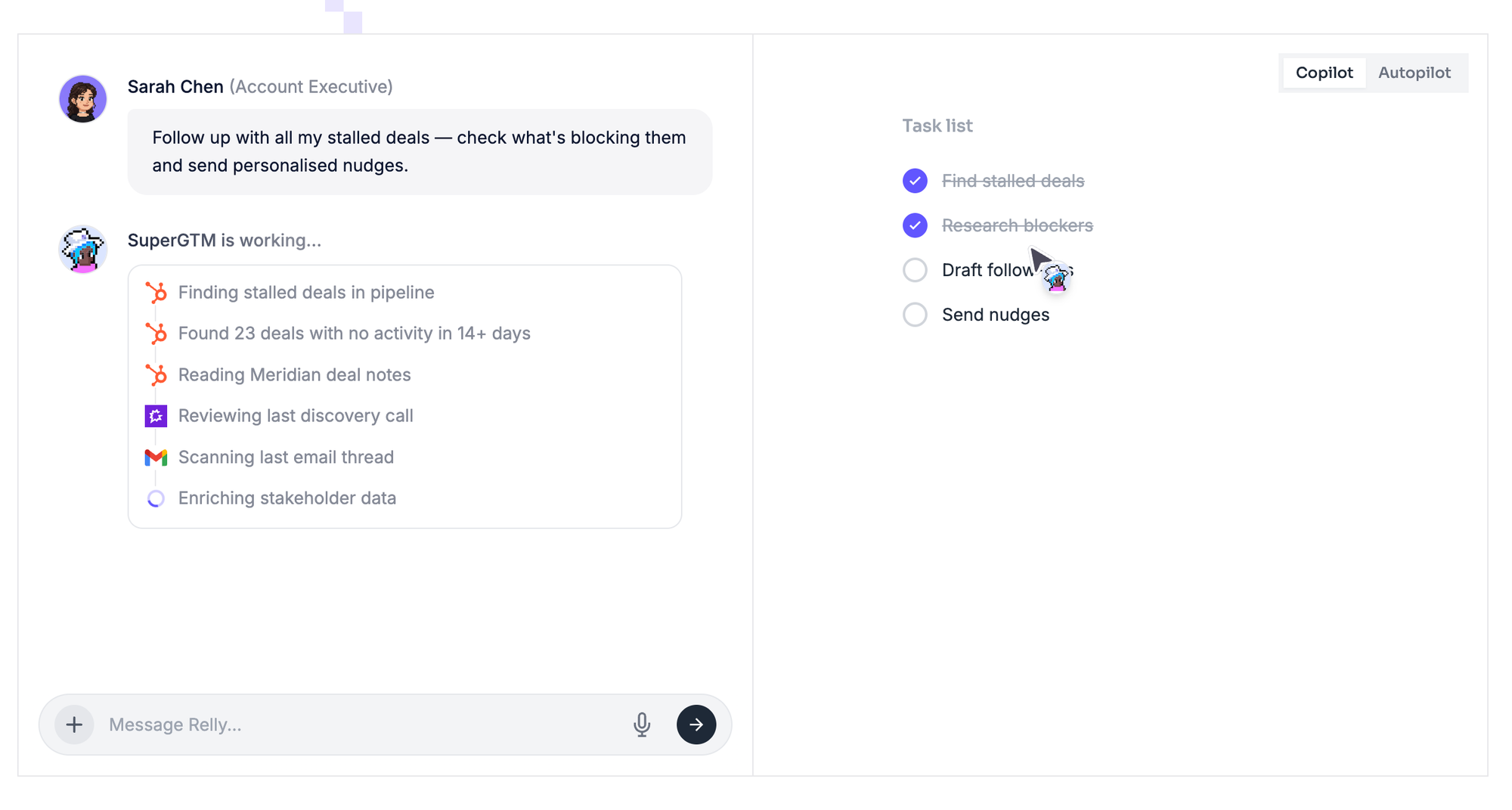Viewport: 1512px width, 810px height.
Task: Check the Draft follow-ups task circle
Action: [x=915, y=270]
